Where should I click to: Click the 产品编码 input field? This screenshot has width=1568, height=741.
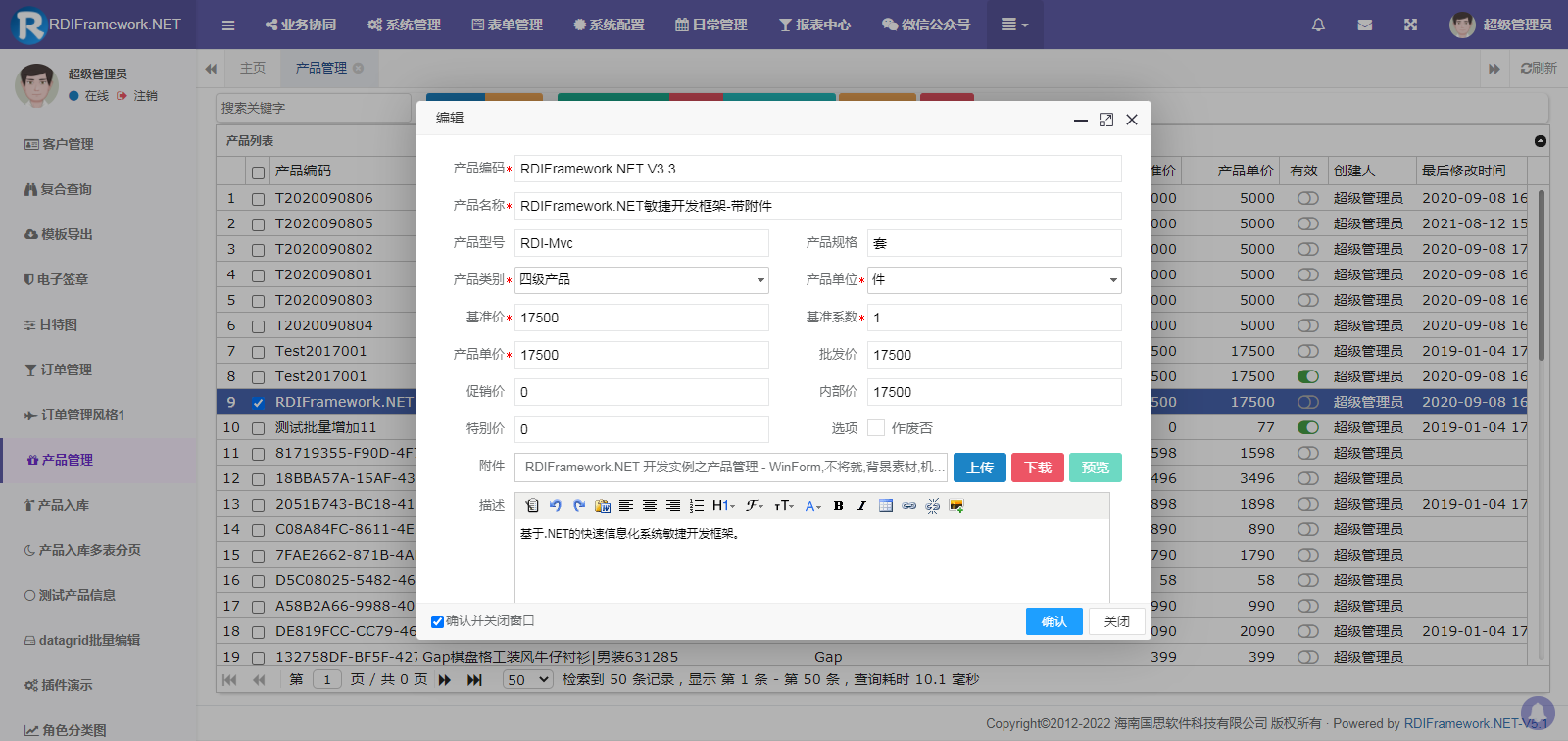tap(818, 169)
